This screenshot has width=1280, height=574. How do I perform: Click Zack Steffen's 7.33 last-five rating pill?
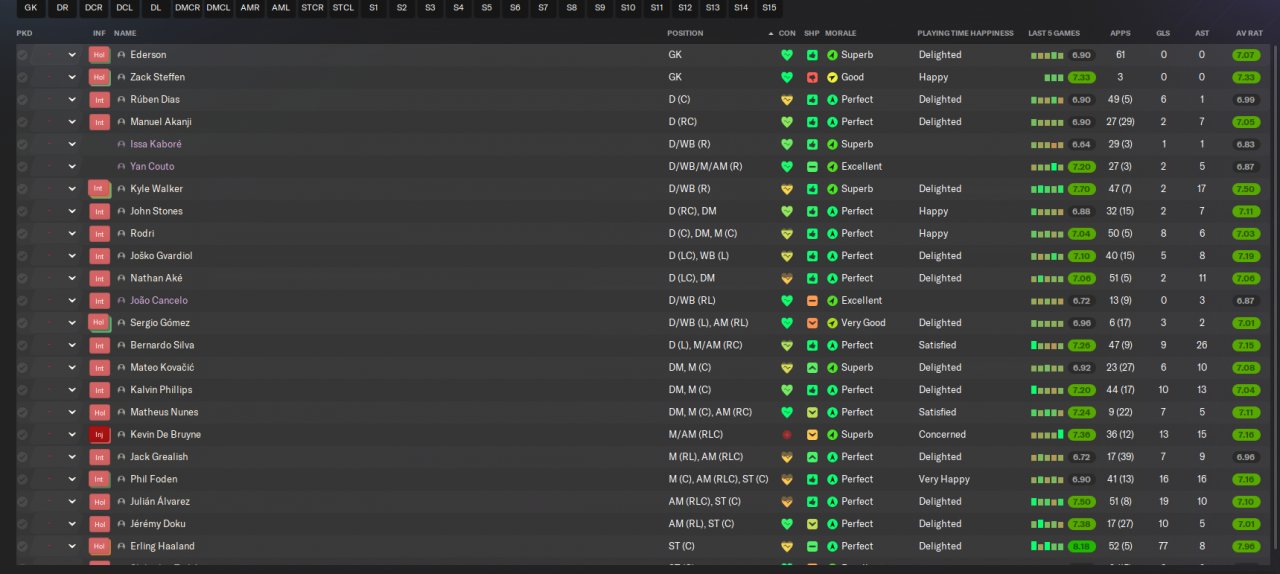pos(1080,77)
